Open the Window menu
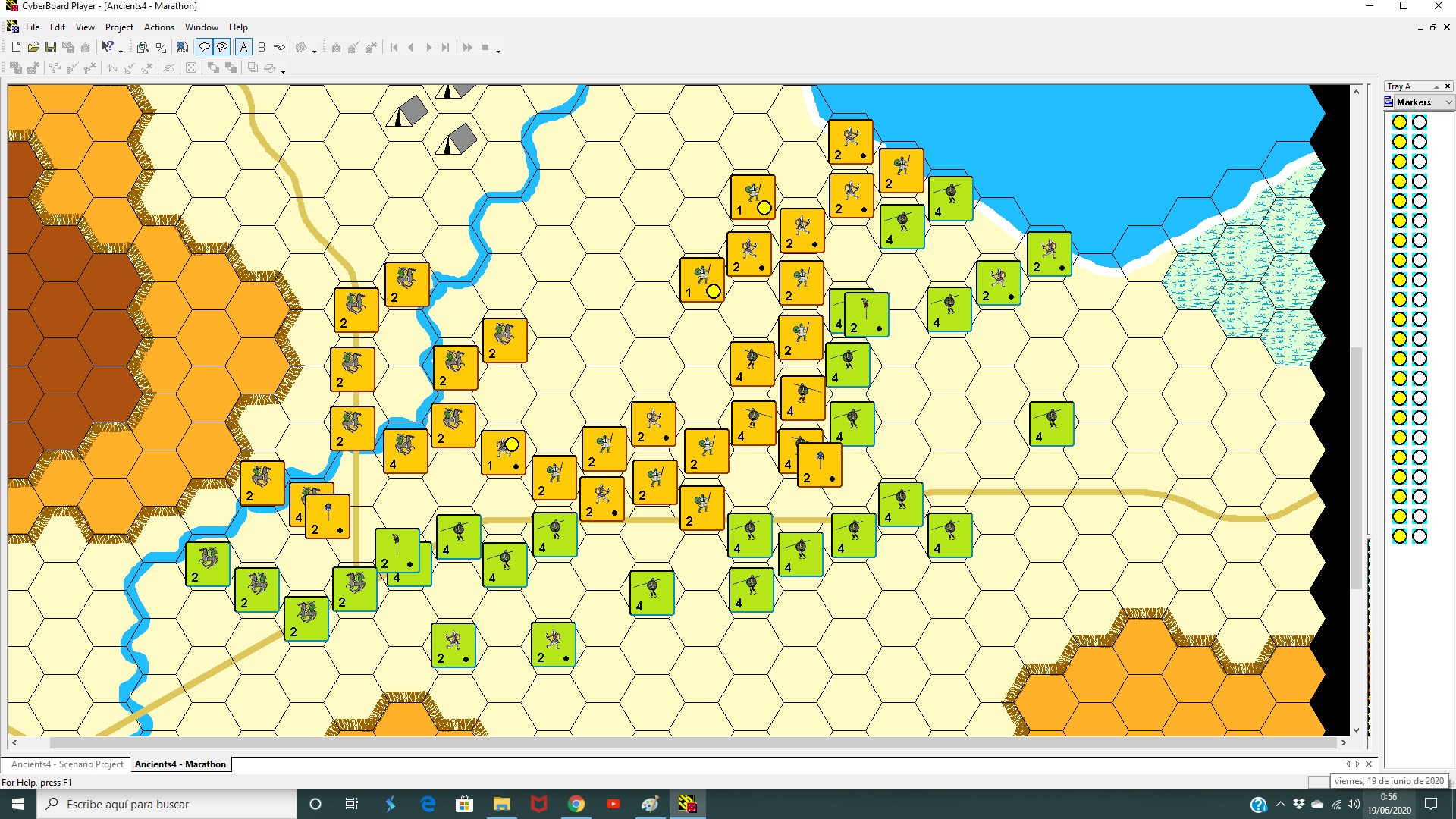This screenshot has height=819, width=1456. [x=202, y=27]
